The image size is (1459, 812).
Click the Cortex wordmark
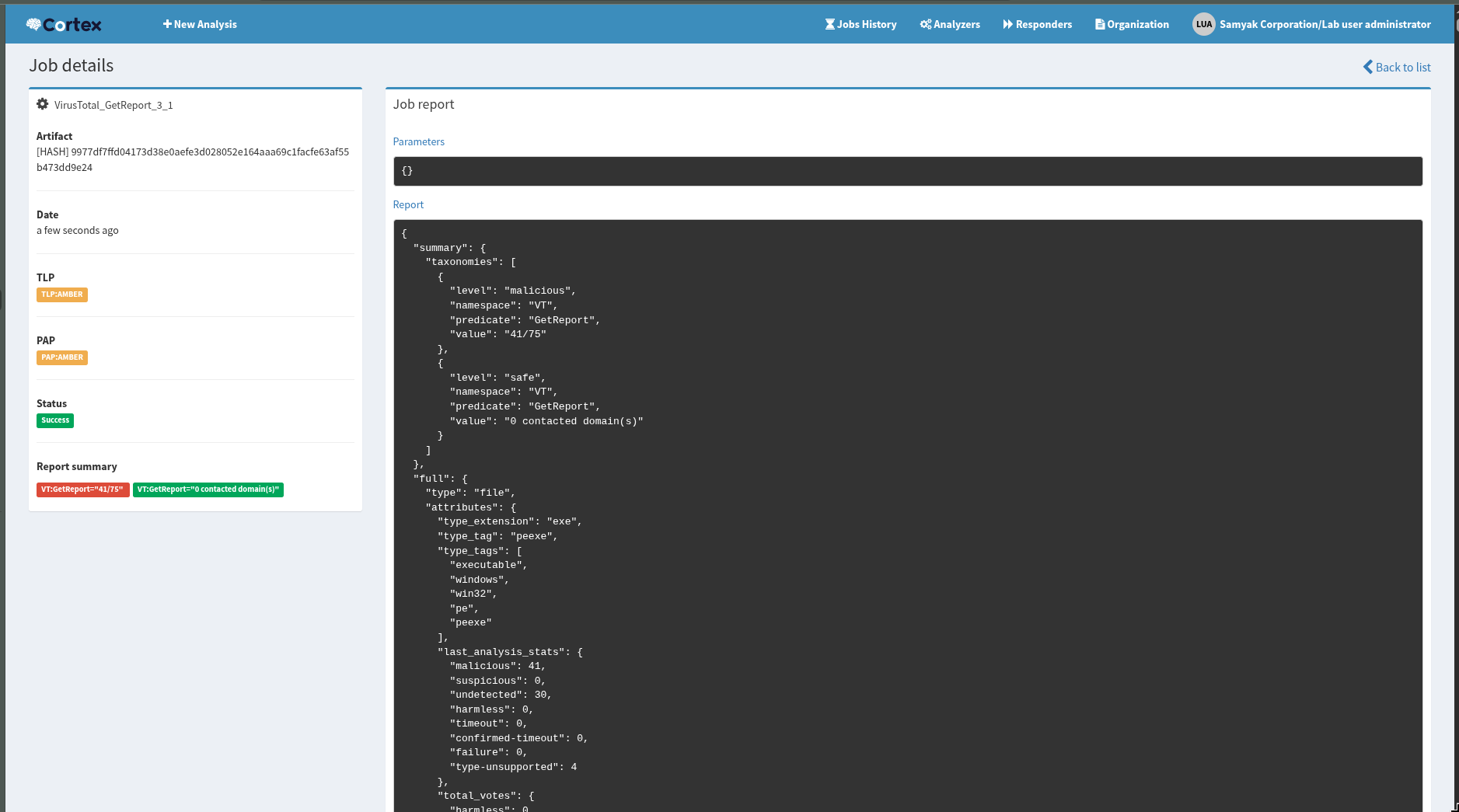tap(72, 25)
